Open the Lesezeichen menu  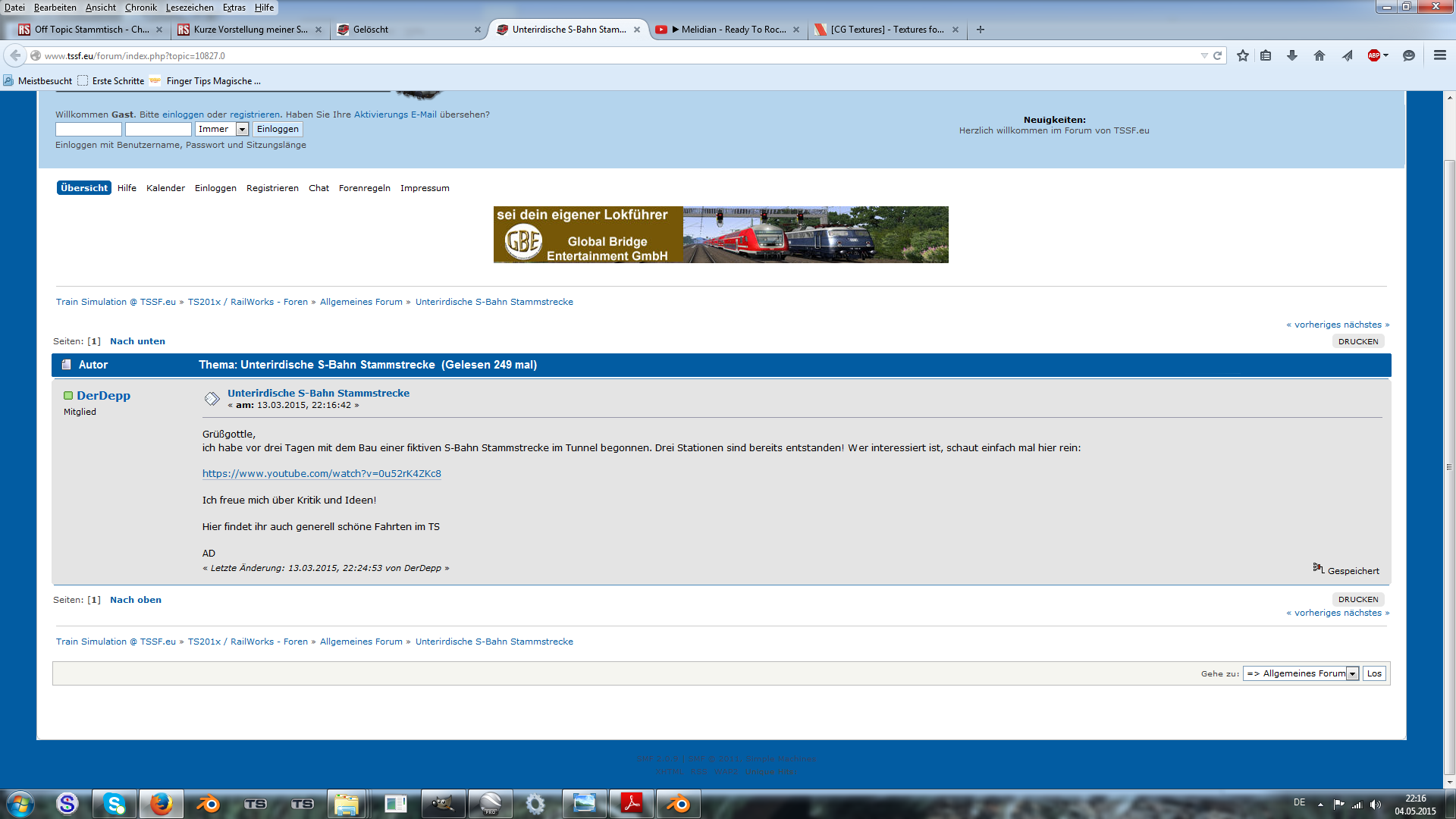190,8
